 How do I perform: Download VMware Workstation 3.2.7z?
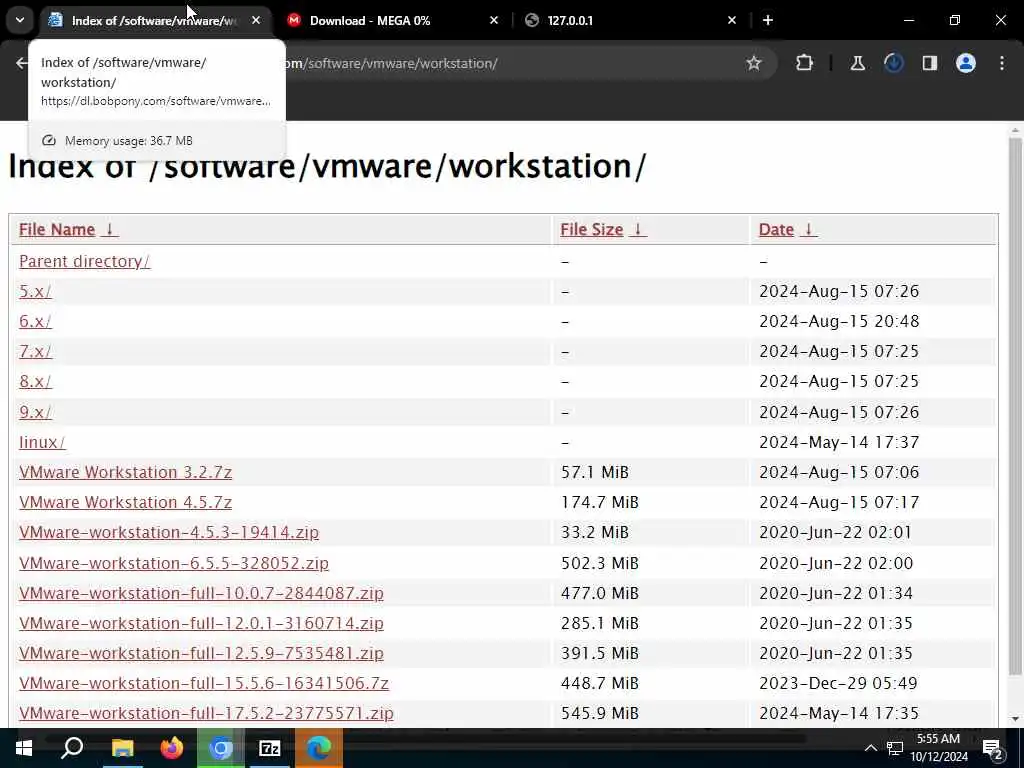tap(125, 472)
